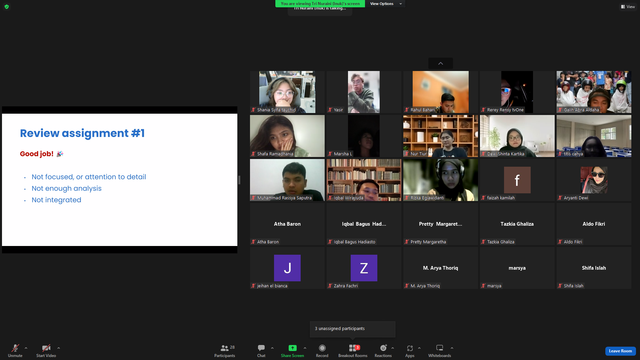Collapse the gallery with the up chevron

coord(440,63)
